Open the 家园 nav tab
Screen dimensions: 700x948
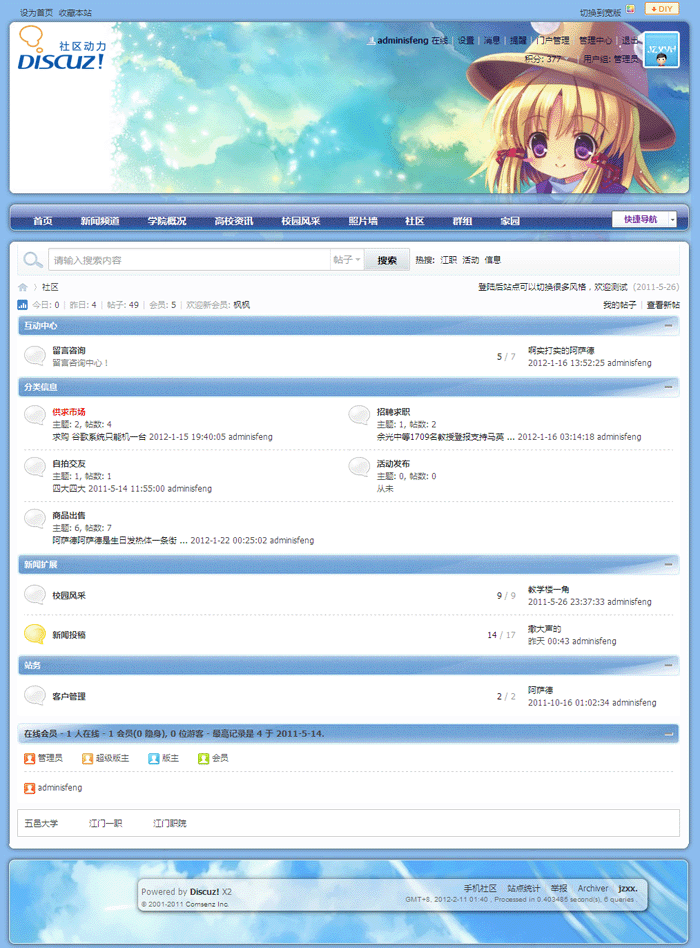(x=510, y=221)
